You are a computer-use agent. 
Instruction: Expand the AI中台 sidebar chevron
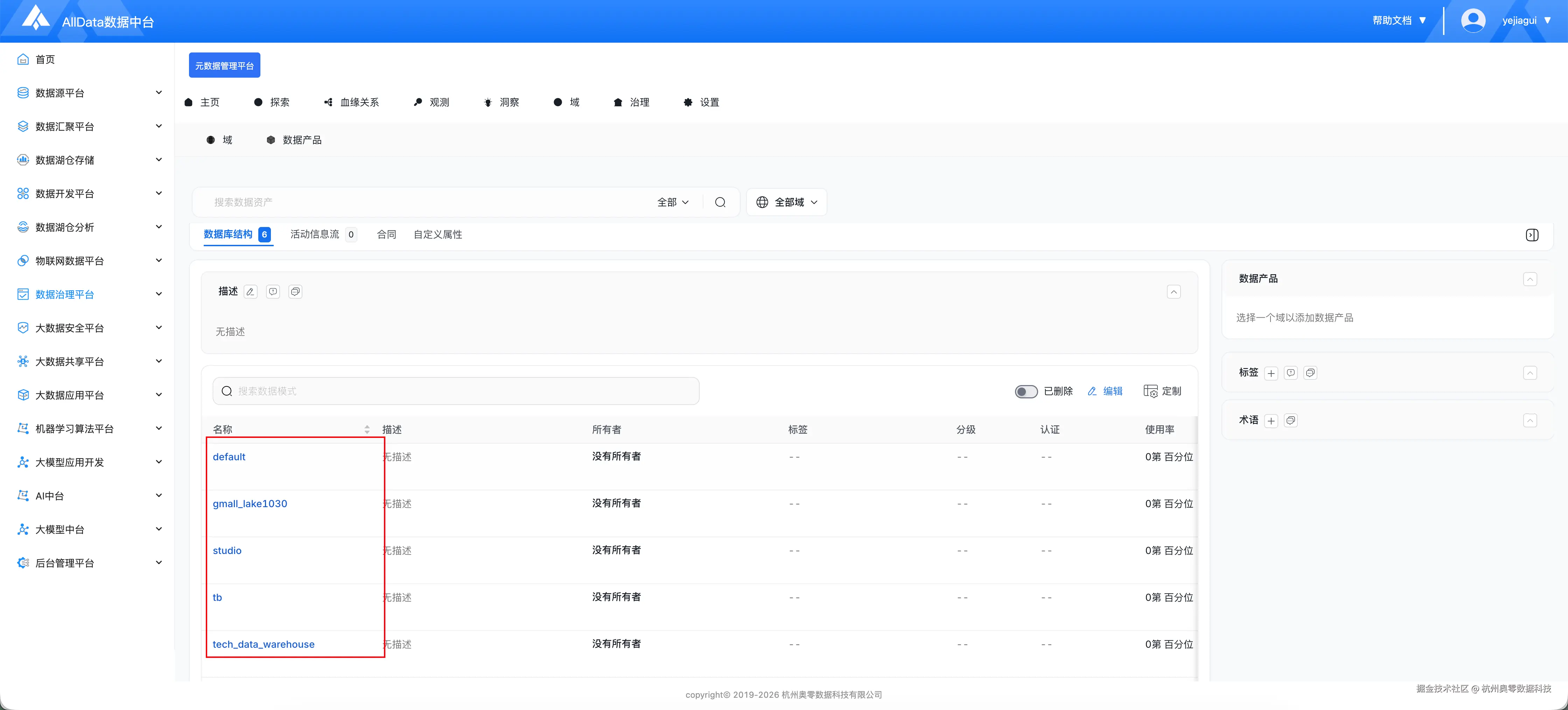click(x=159, y=495)
